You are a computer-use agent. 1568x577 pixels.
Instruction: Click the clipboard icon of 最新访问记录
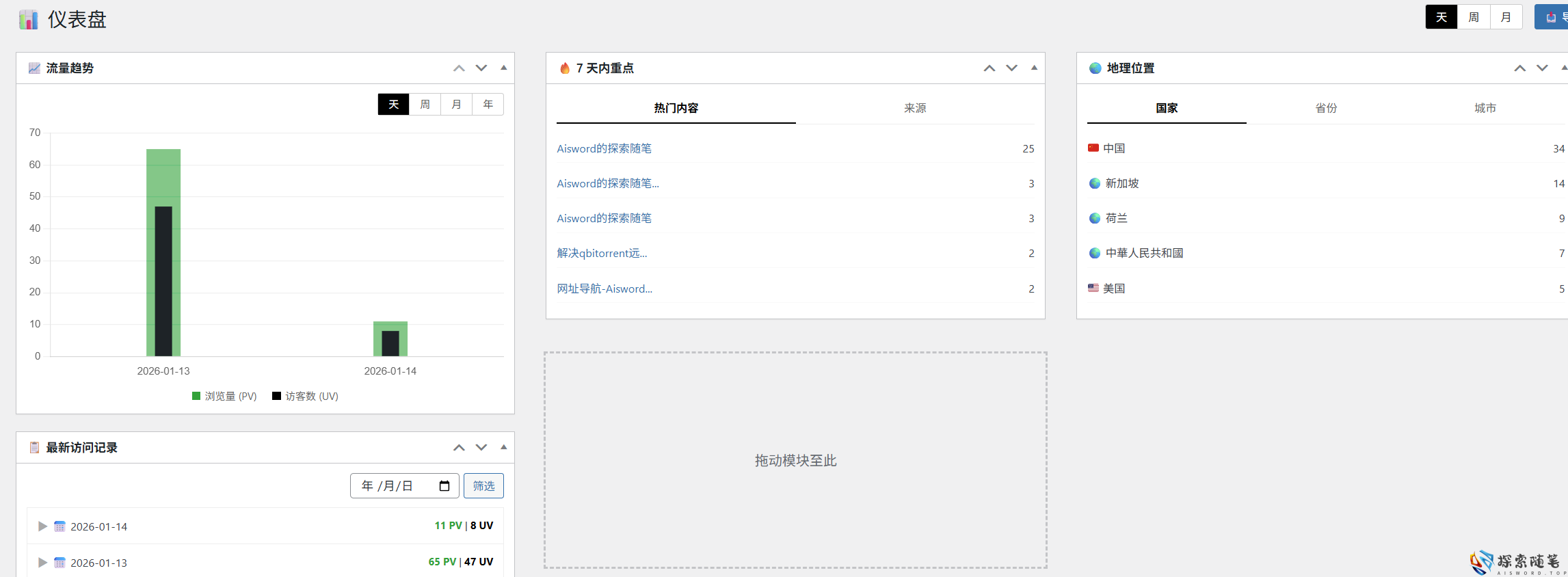[34, 447]
